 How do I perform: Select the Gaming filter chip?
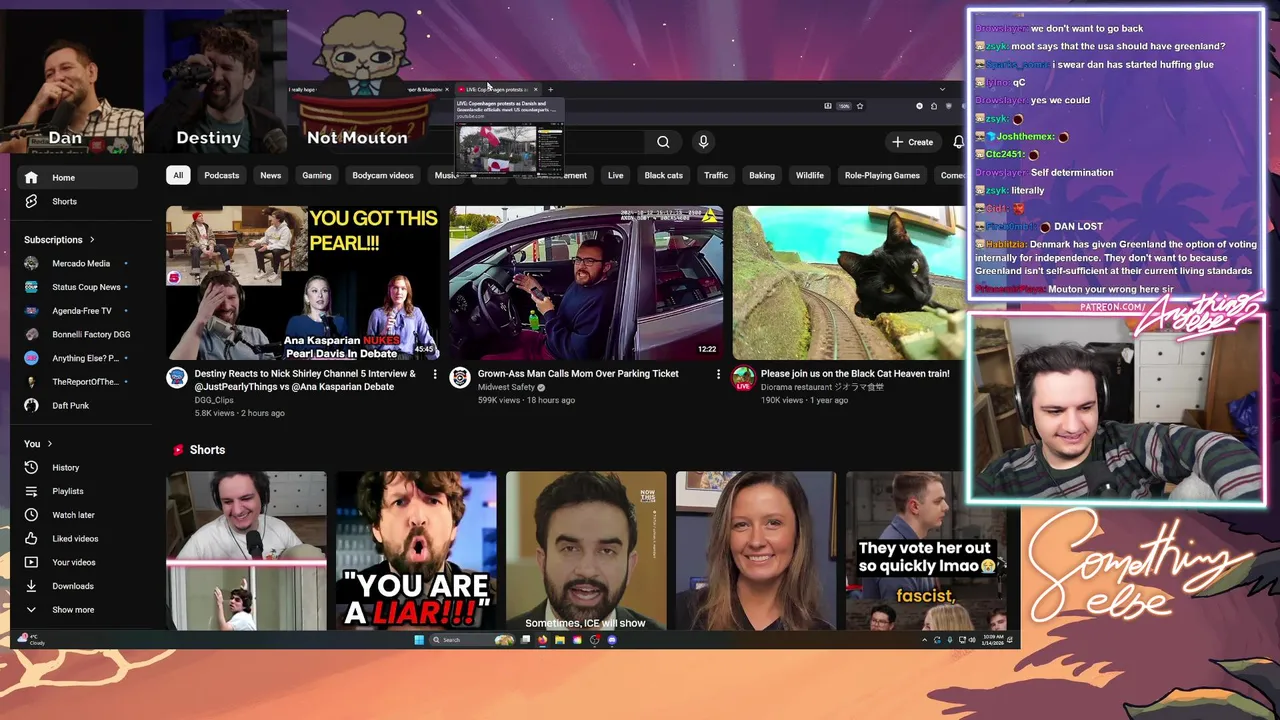317,175
